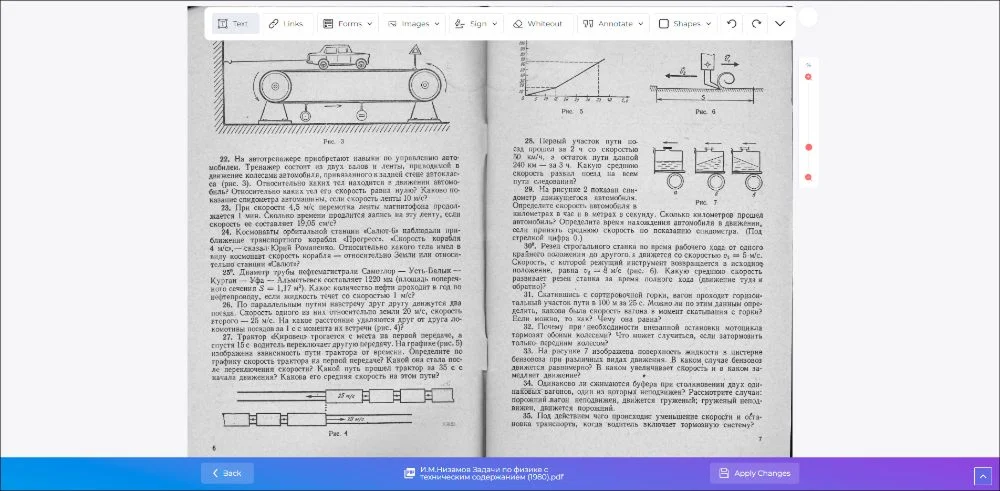Redo the last action
The image size is (1000, 491).
(756, 23)
